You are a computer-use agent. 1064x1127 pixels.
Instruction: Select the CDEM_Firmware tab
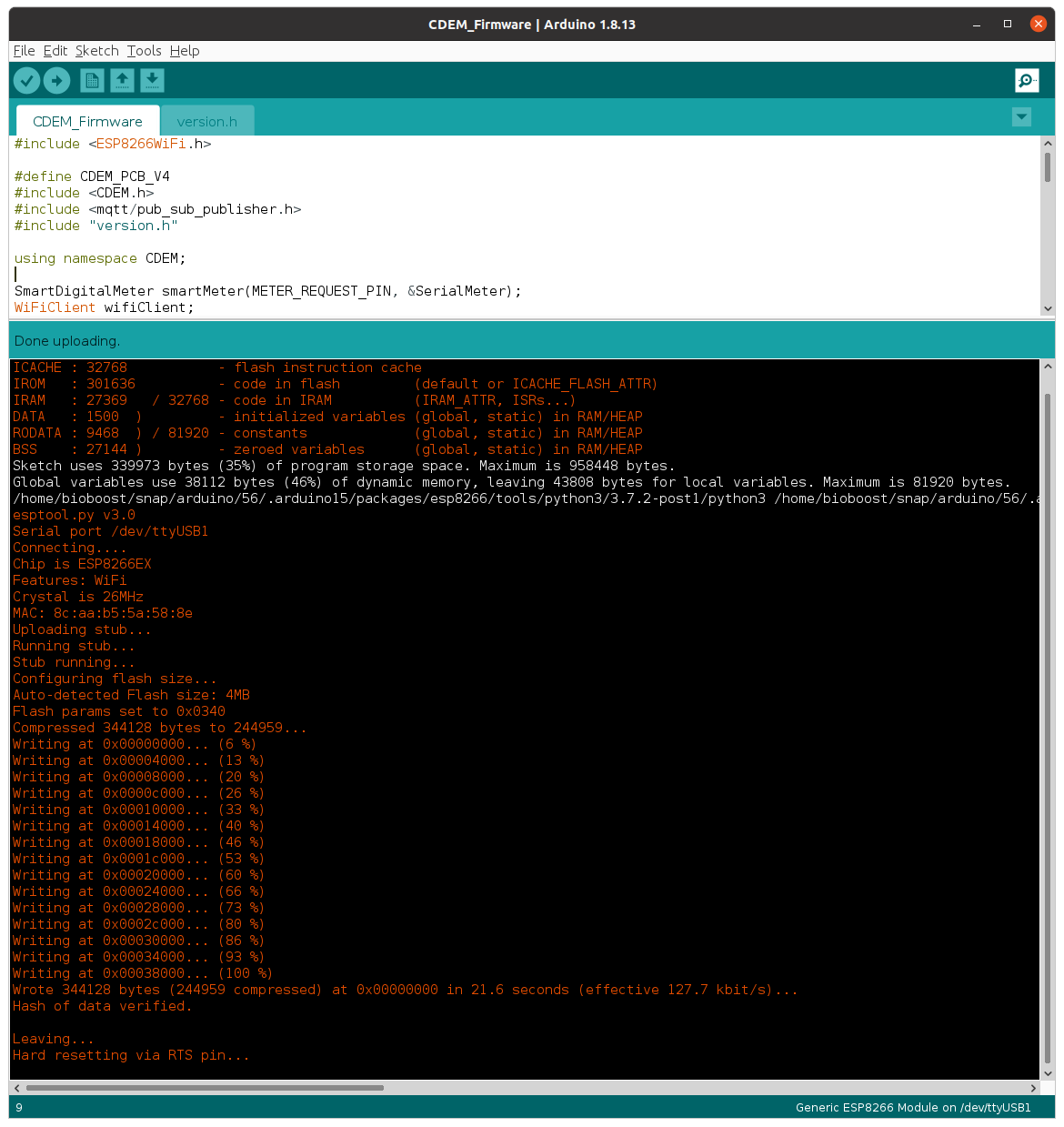(x=87, y=122)
